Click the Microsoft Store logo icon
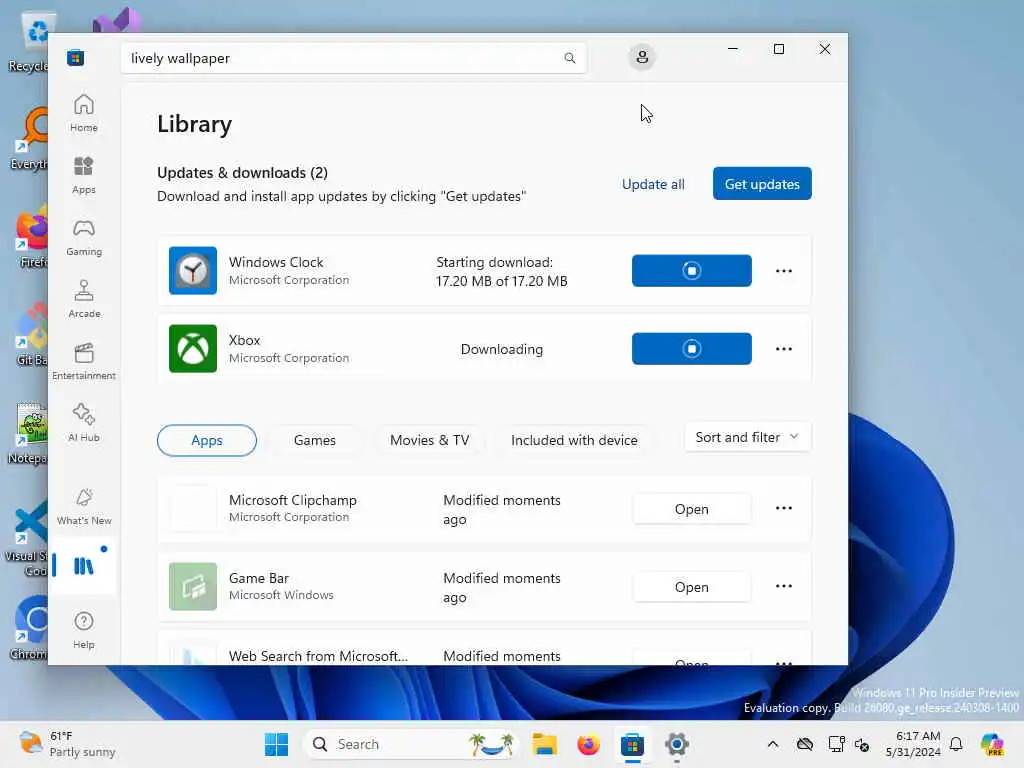 [75, 58]
